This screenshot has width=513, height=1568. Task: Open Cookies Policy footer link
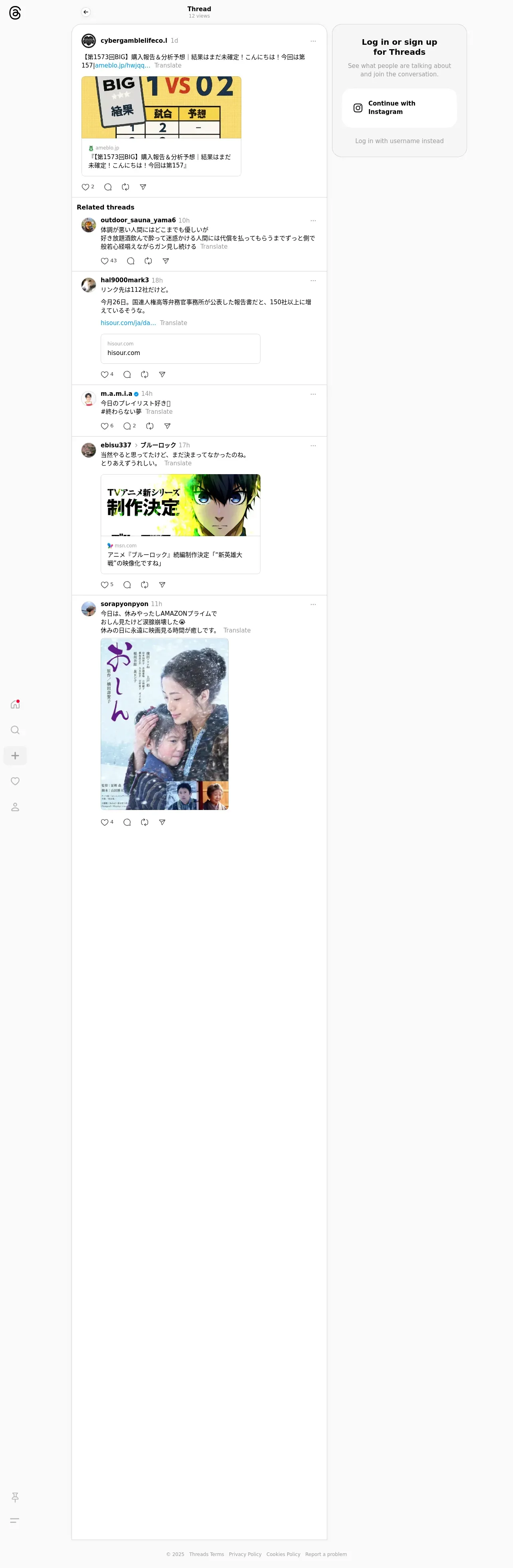(x=284, y=1554)
